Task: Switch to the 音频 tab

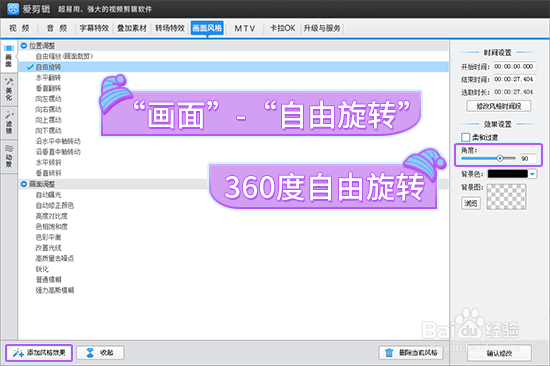Action: coord(57,28)
